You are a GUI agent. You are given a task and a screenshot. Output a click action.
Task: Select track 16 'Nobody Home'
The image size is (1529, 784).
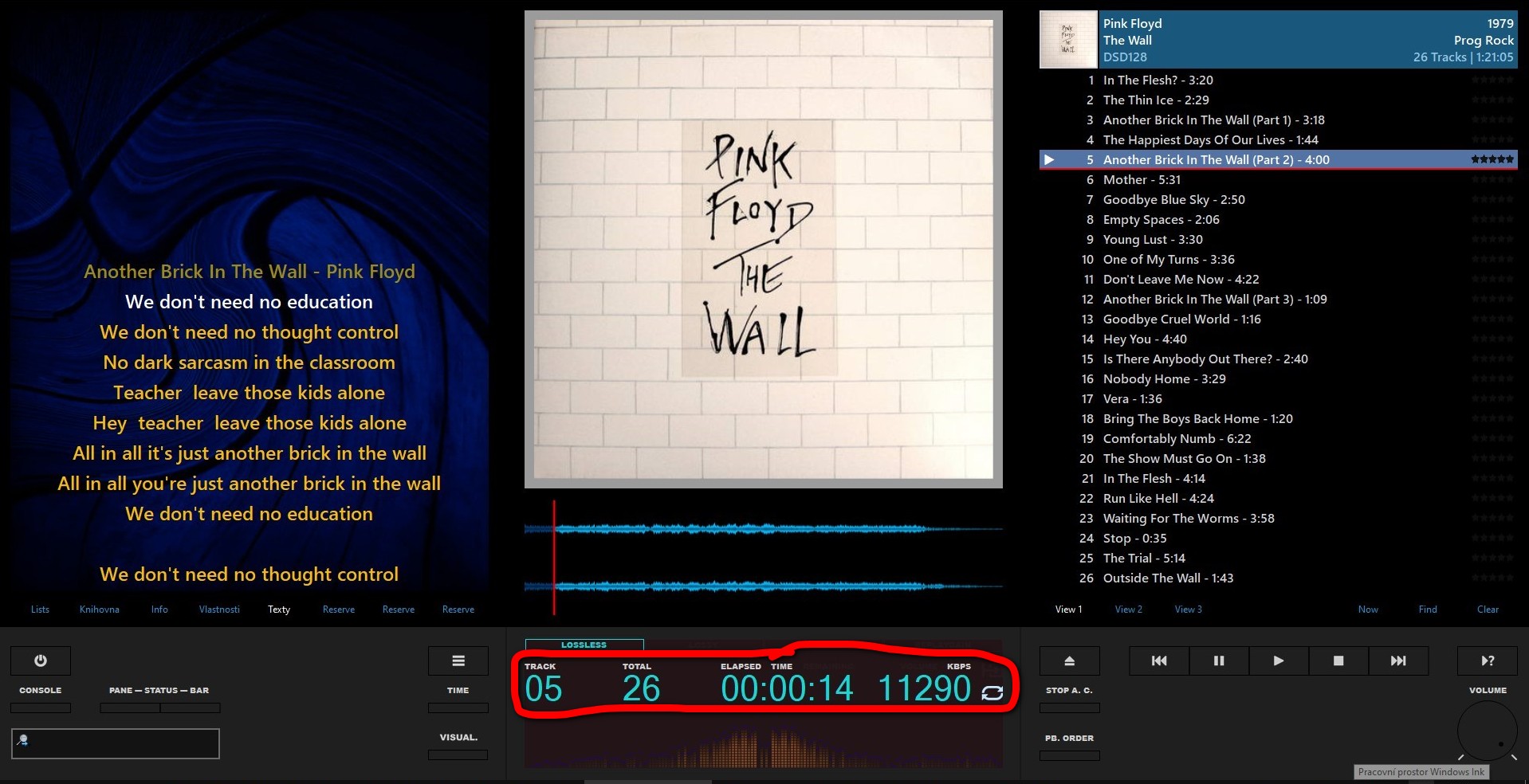coord(1278,378)
